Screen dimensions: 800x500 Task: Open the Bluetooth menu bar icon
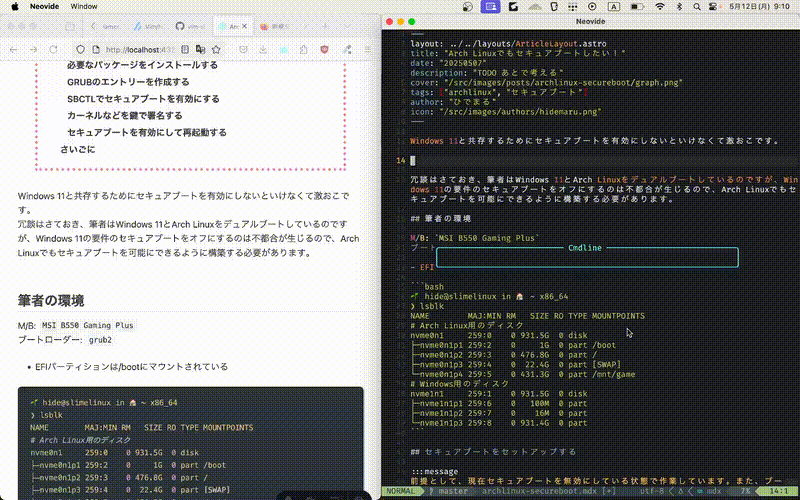point(679,7)
